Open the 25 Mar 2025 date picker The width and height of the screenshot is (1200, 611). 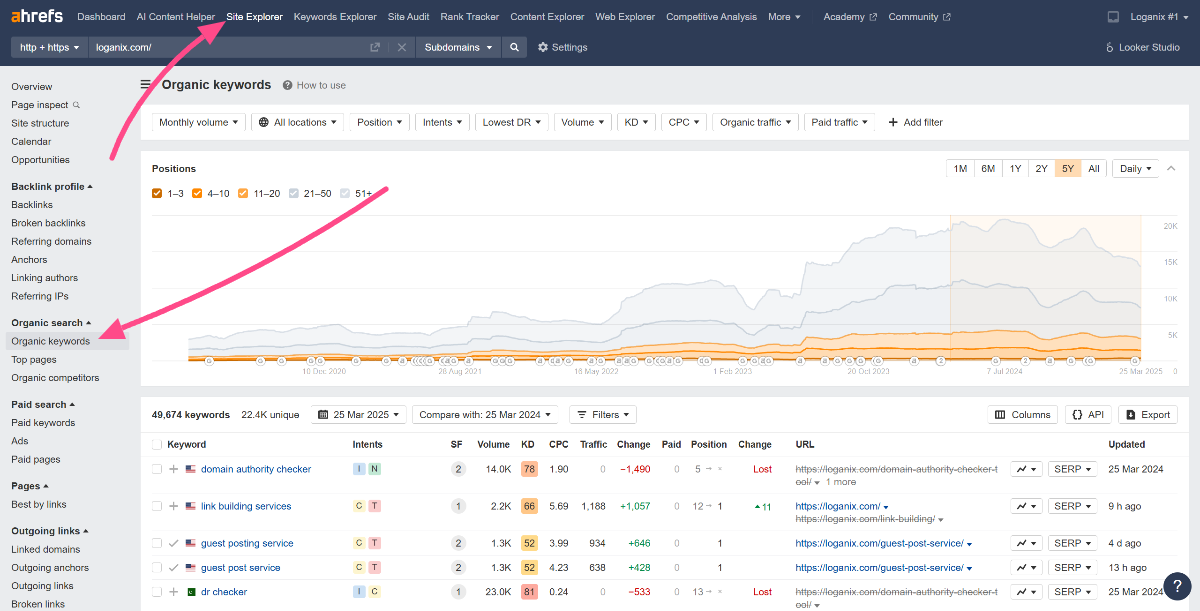pos(359,414)
